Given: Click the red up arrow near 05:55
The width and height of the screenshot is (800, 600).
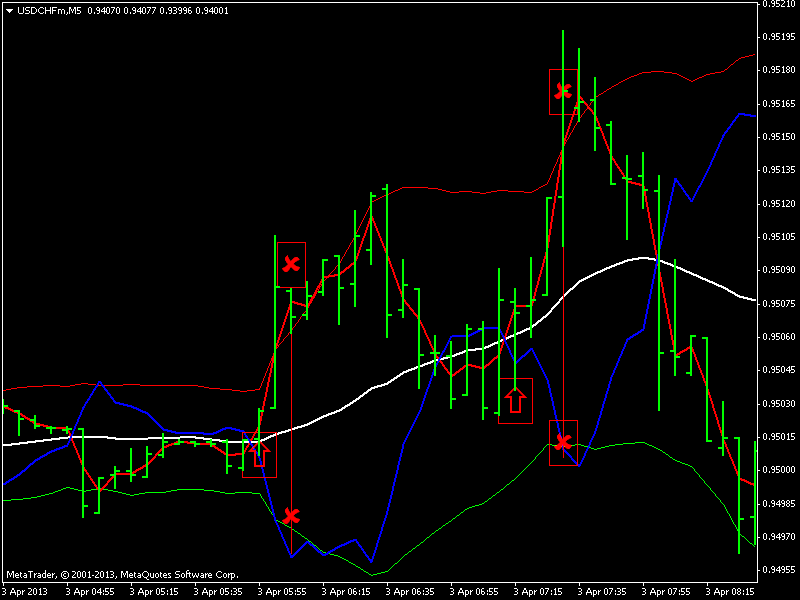Looking at the screenshot, I should [x=260, y=455].
